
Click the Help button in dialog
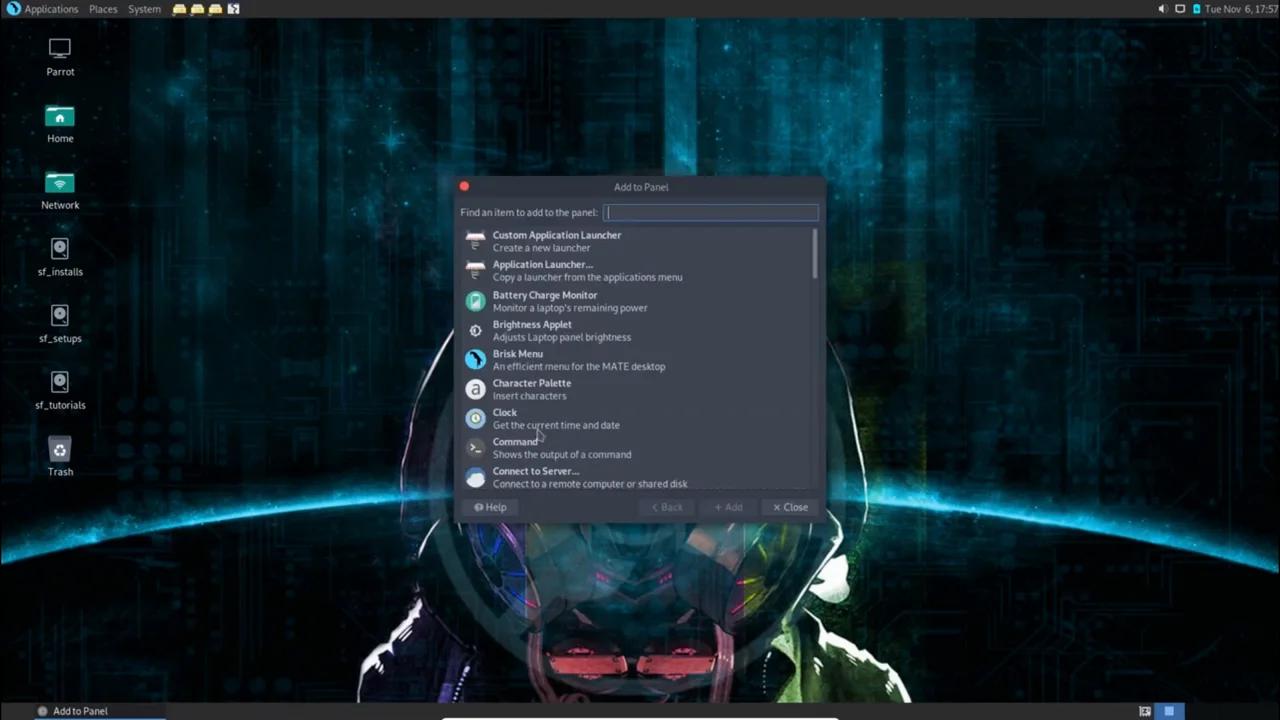point(490,507)
